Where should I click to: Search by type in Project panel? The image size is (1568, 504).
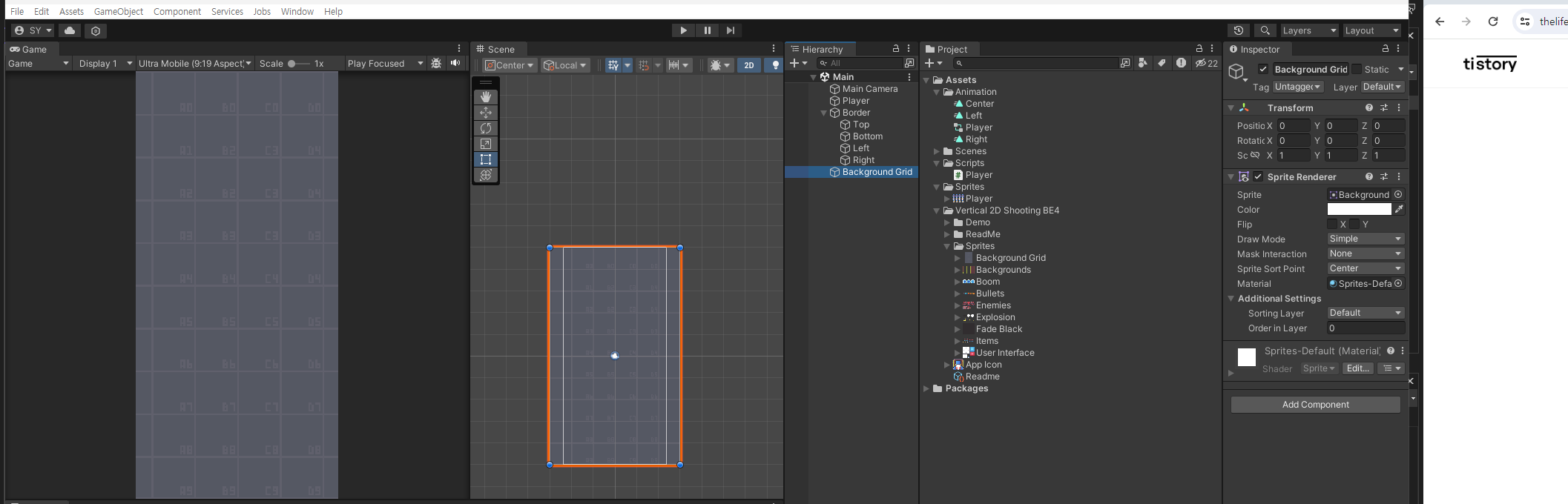[x=1142, y=64]
